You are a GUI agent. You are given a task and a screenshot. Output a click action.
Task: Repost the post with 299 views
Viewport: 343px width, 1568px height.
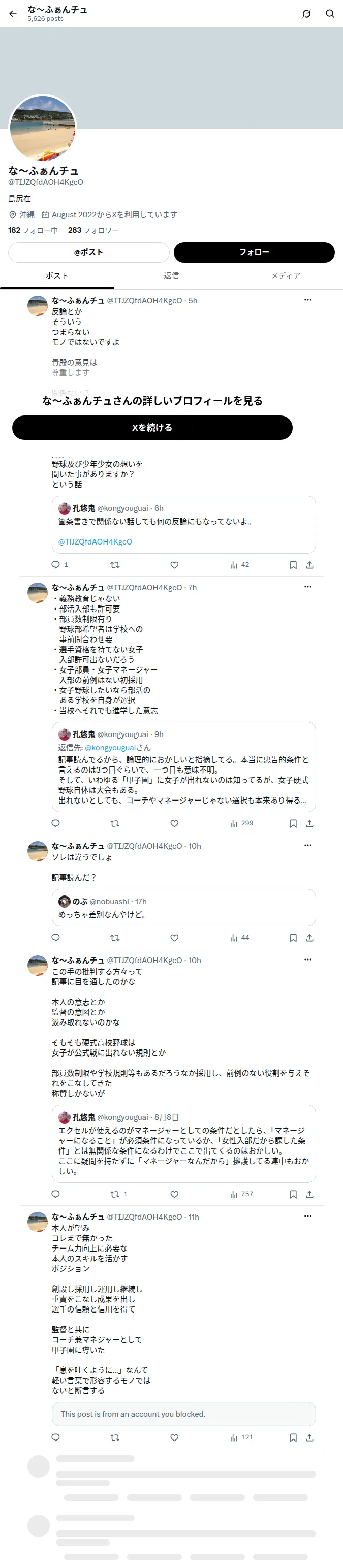(x=114, y=823)
